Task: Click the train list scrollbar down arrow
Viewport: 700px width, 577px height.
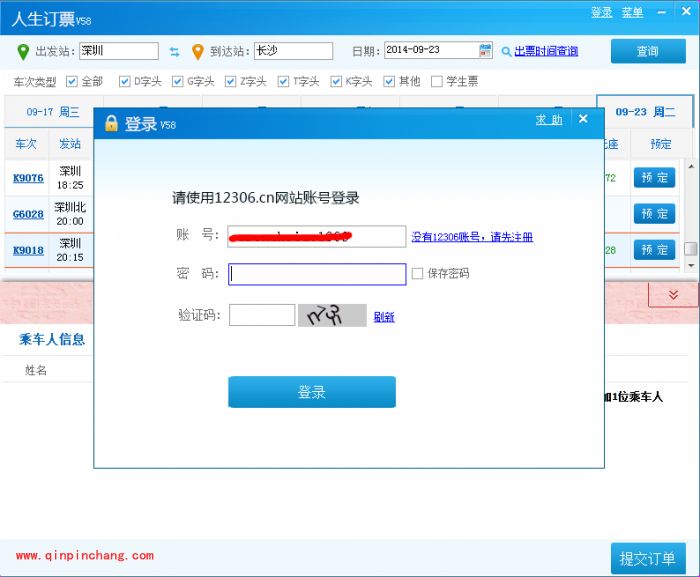Action: click(691, 266)
